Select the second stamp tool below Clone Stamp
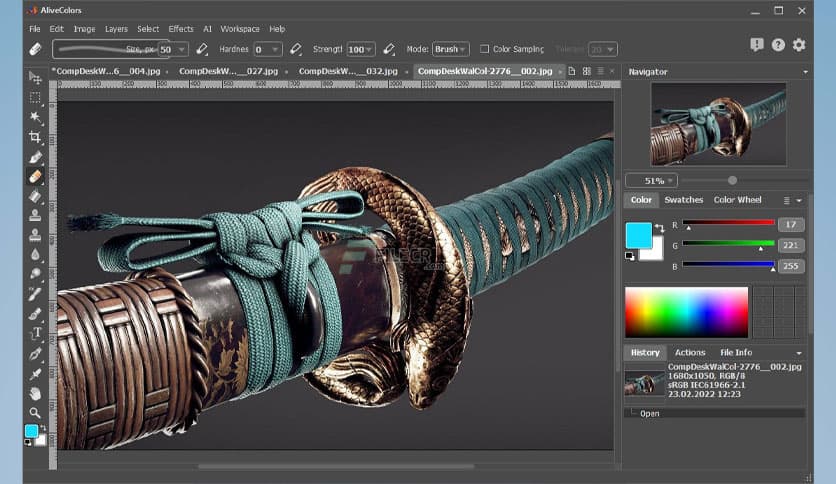The image size is (836, 484). click(x=35, y=235)
